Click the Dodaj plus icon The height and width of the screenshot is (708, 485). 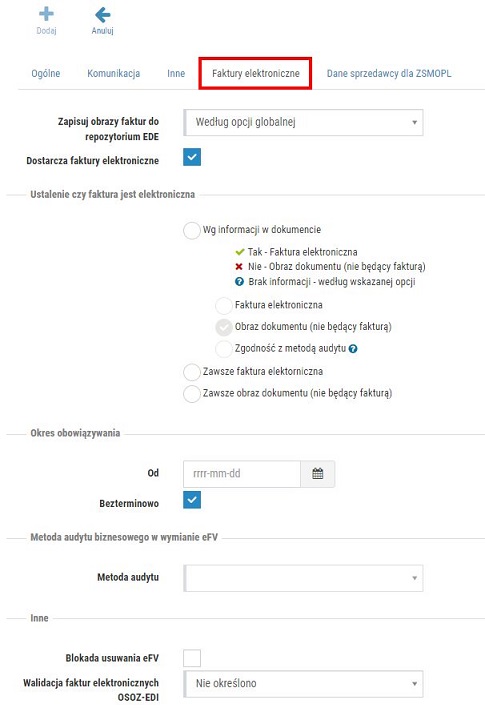46,14
